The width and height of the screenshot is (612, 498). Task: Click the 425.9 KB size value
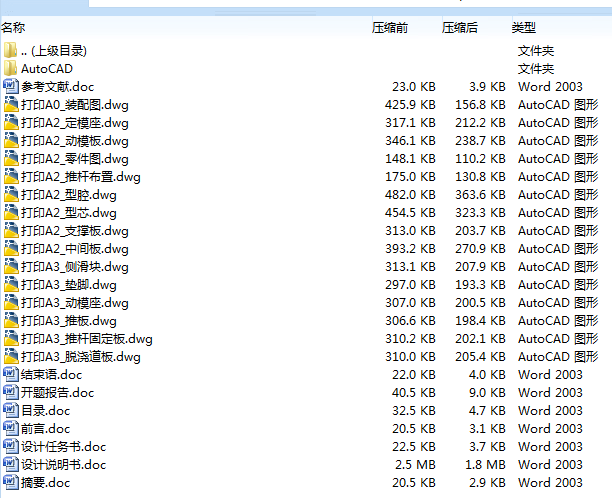coord(410,105)
